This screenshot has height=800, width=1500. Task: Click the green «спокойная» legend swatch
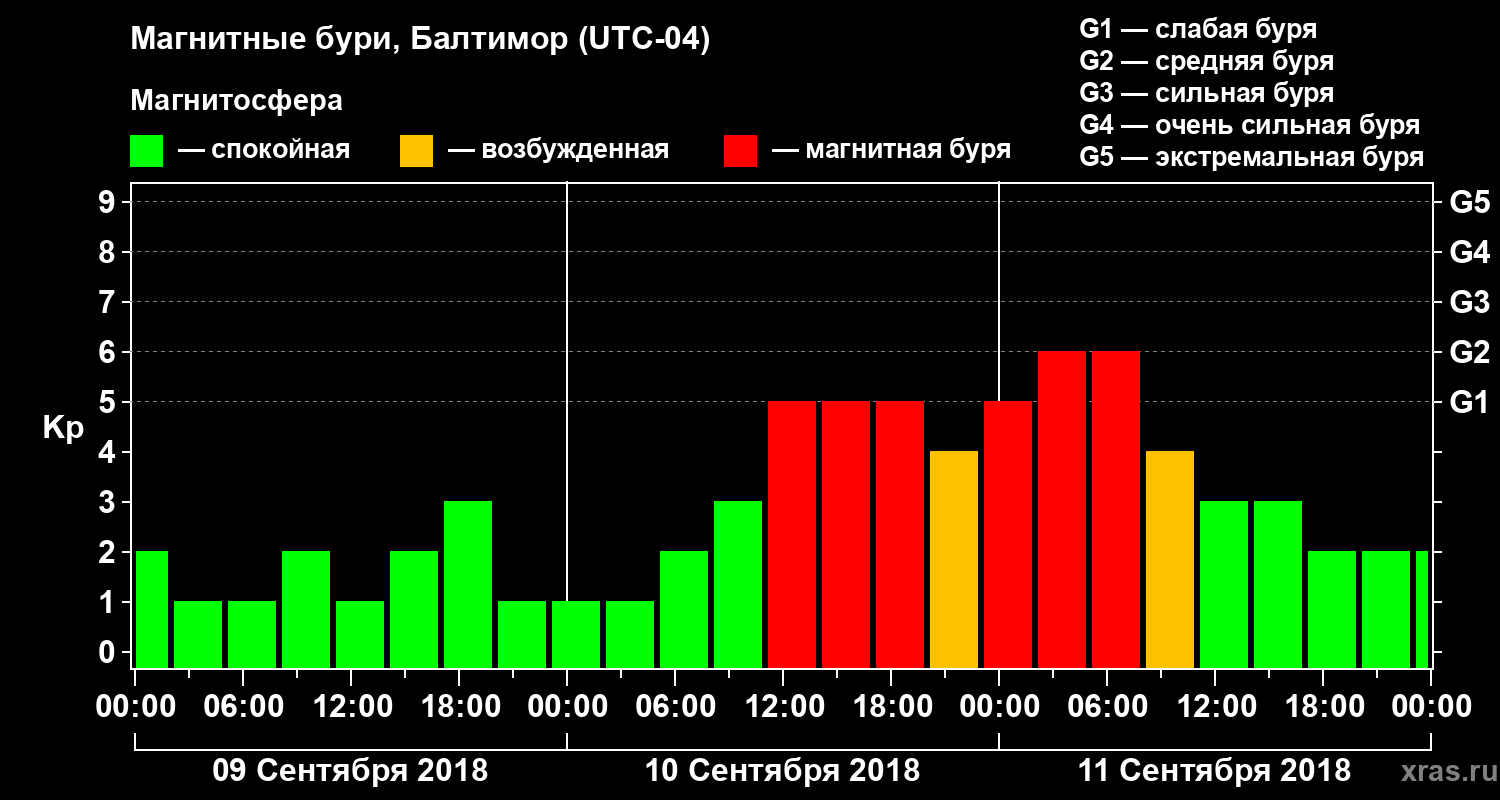click(146, 151)
